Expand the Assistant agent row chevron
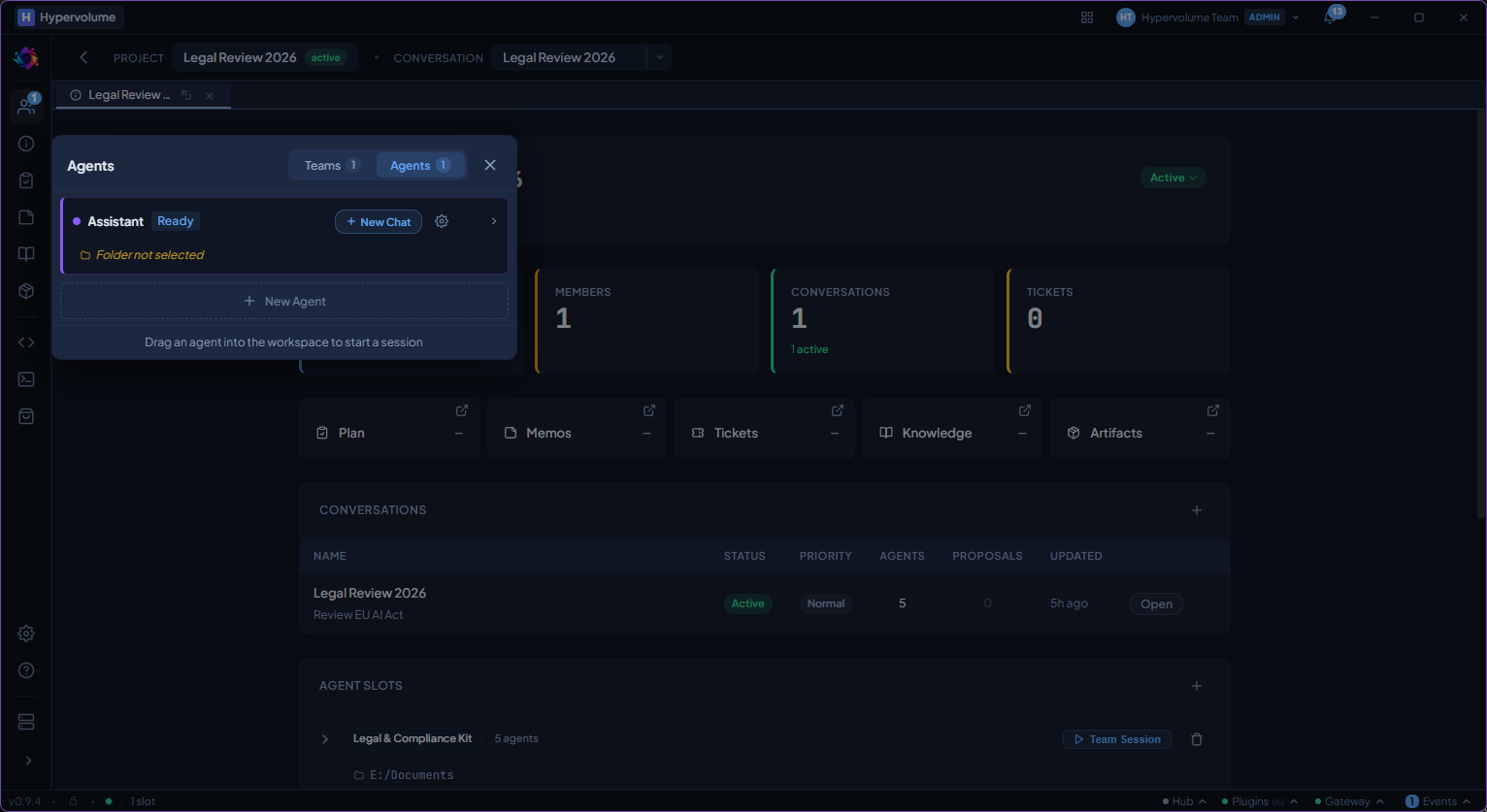The height and width of the screenshot is (812, 1487). pos(493,221)
